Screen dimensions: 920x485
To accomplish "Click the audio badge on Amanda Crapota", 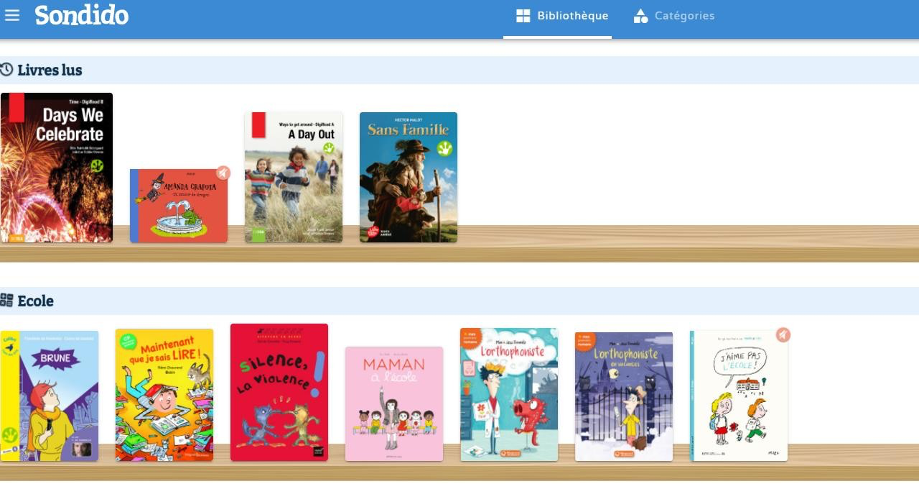I will [x=222, y=173].
